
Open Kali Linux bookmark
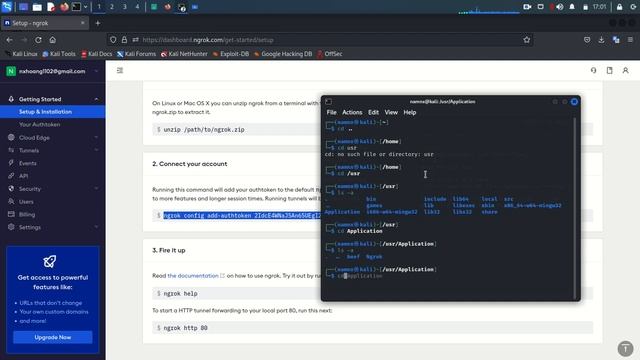21,54
